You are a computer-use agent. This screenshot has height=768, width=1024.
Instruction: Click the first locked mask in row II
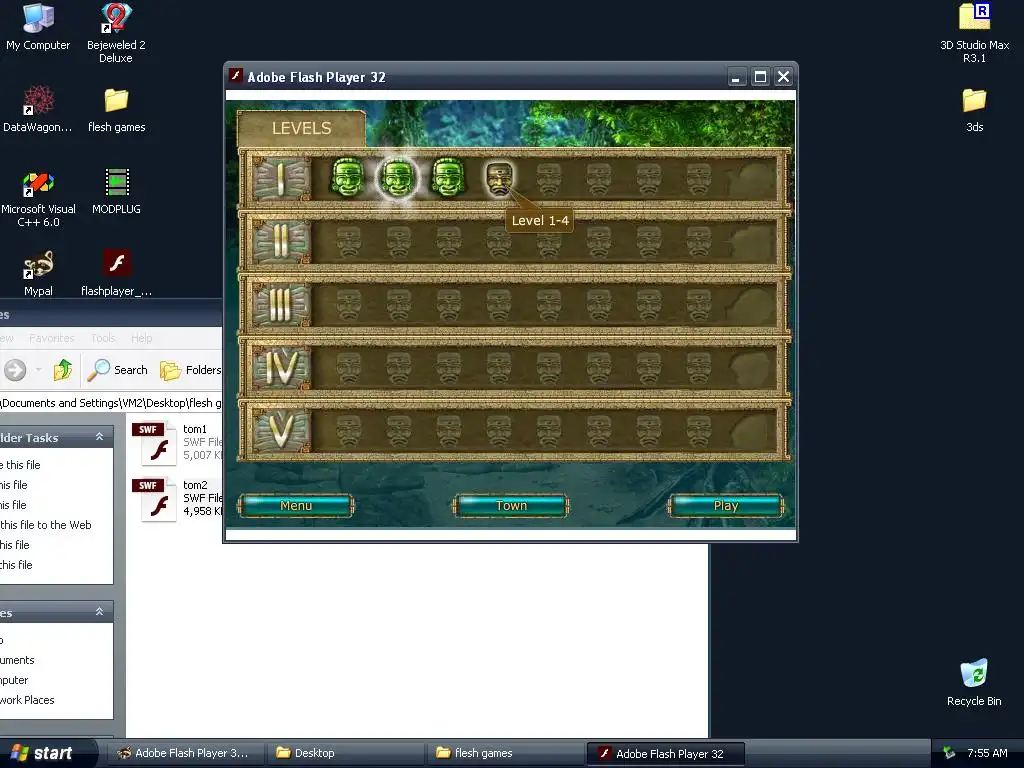349,242
